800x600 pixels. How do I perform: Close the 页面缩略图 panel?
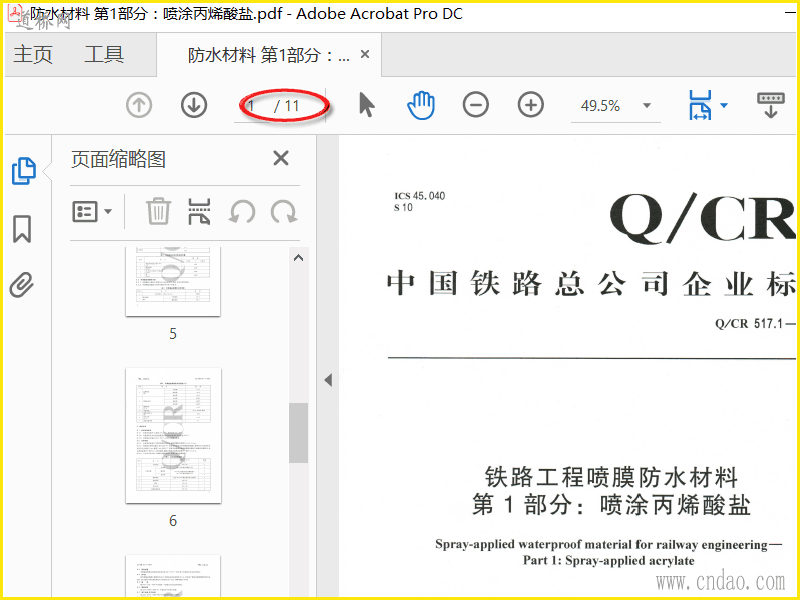281,159
